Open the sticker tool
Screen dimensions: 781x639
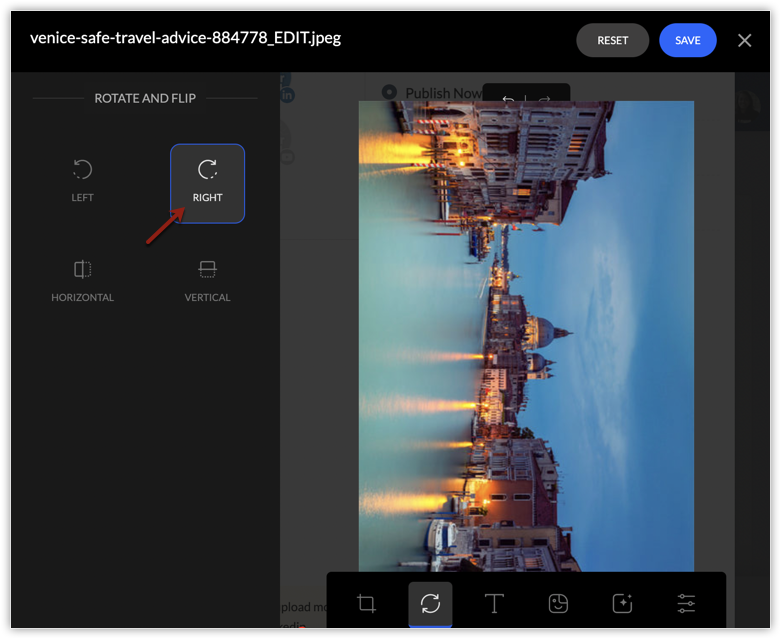(558, 603)
